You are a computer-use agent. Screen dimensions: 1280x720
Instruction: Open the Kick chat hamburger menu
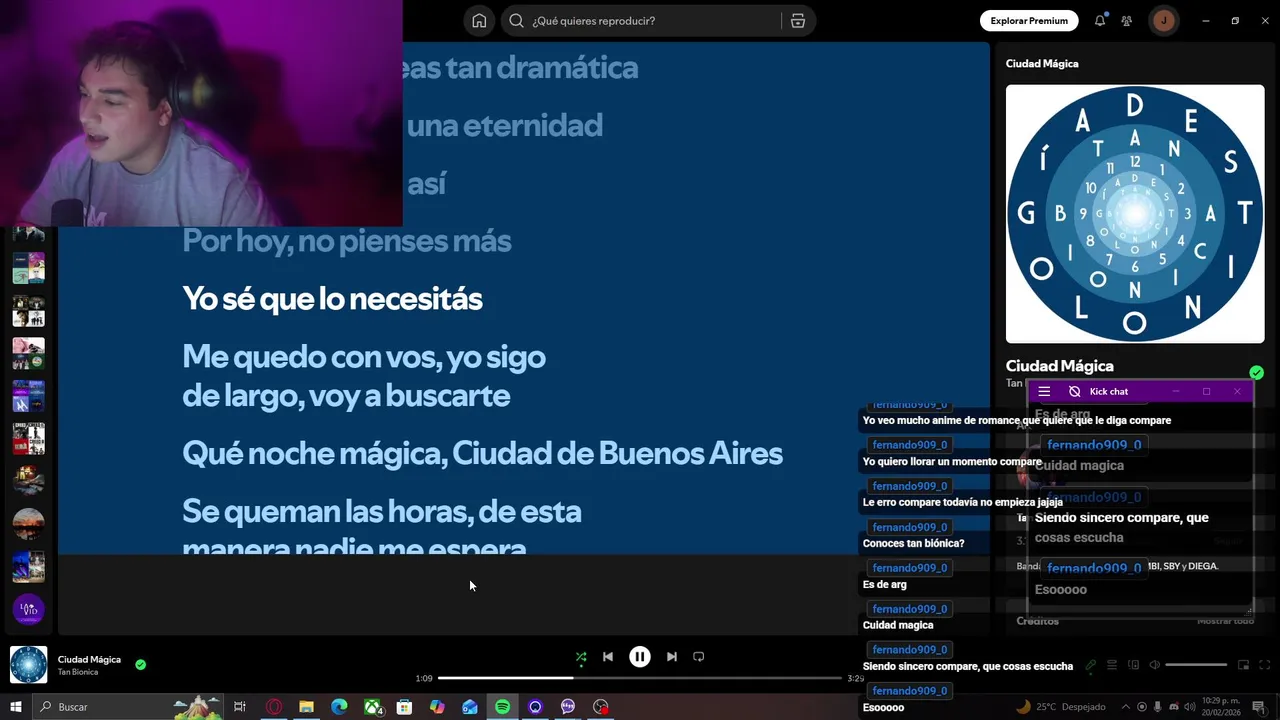pos(1044,392)
